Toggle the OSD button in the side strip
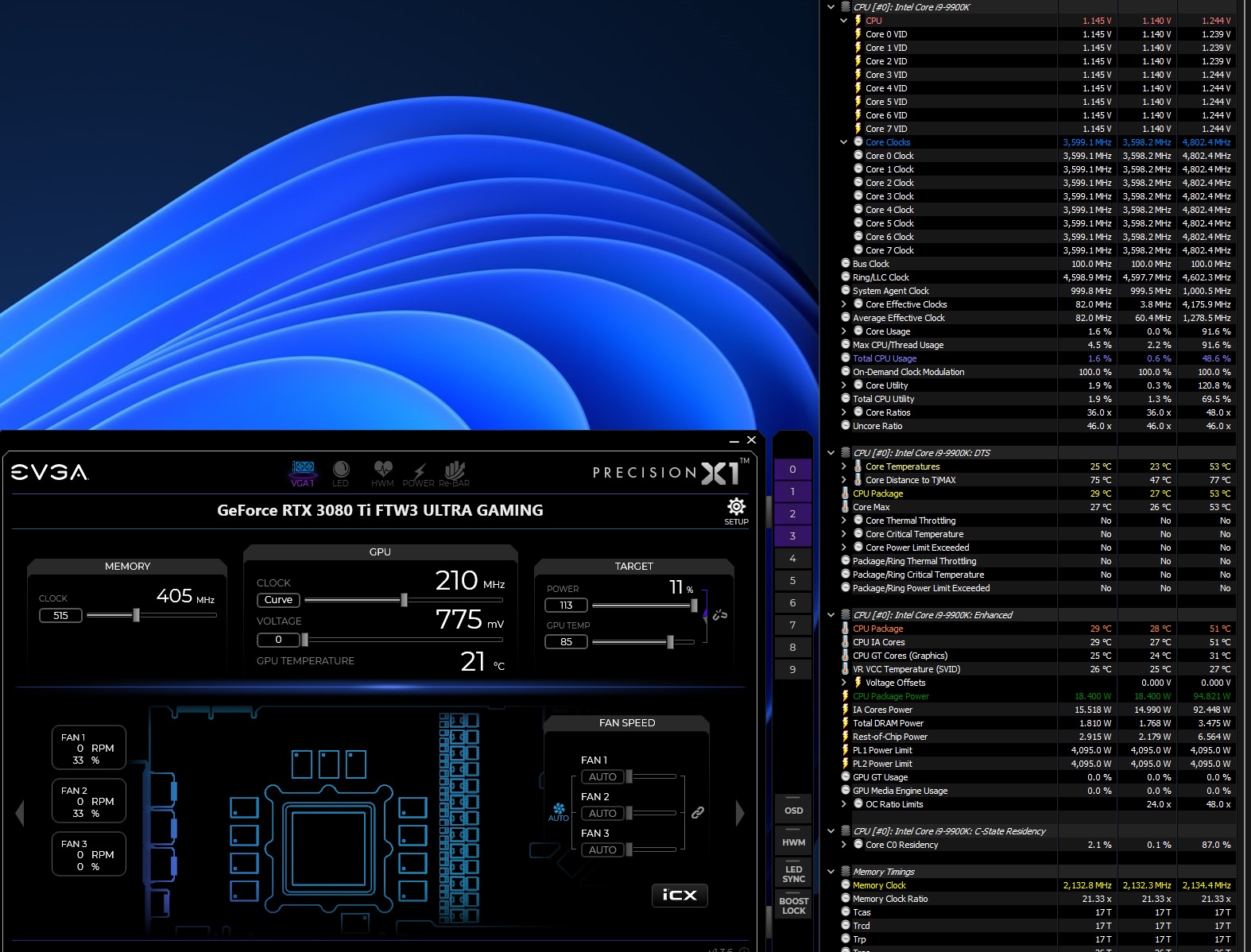The width and height of the screenshot is (1251, 952). pos(793,811)
